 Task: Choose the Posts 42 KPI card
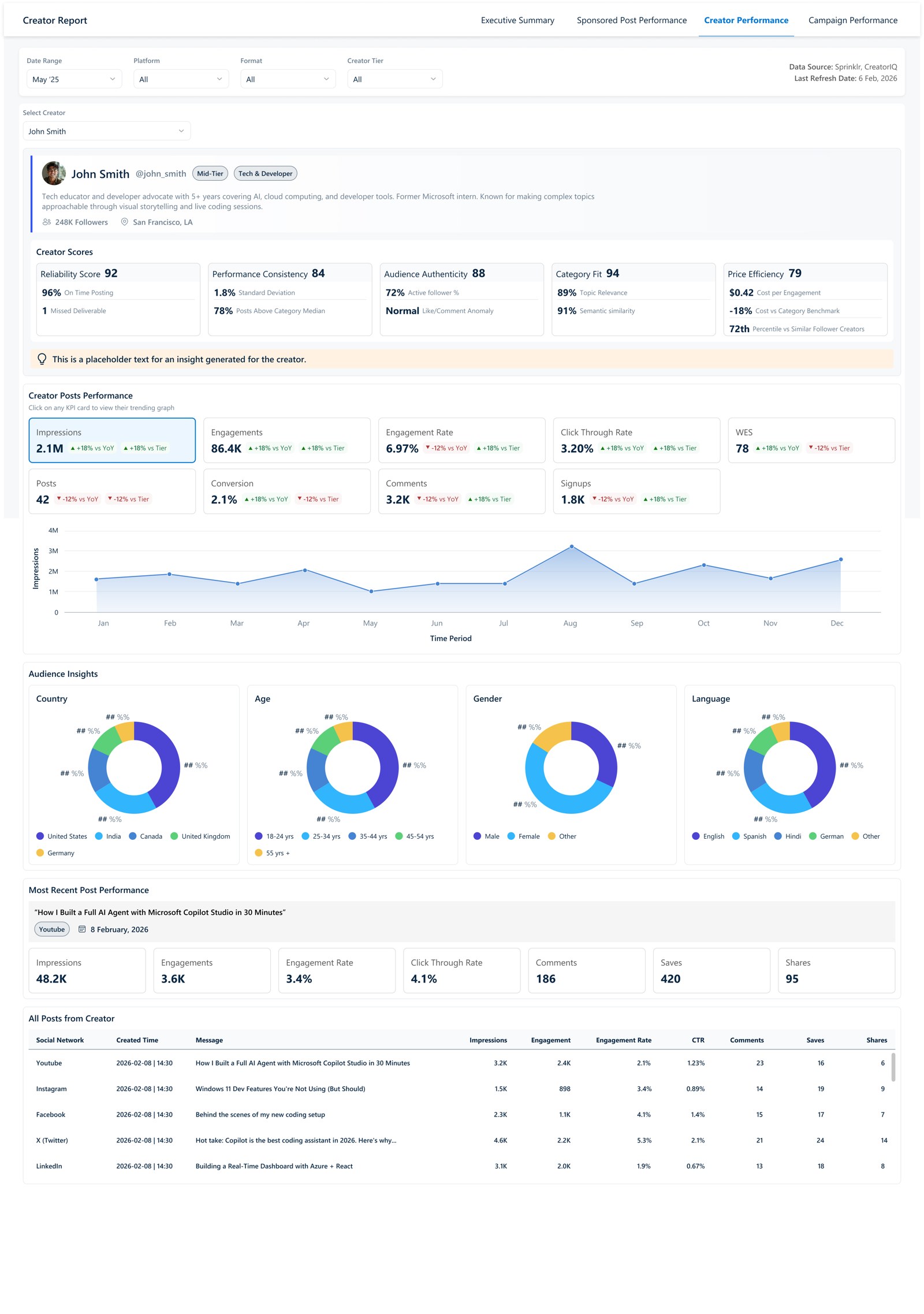point(112,491)
